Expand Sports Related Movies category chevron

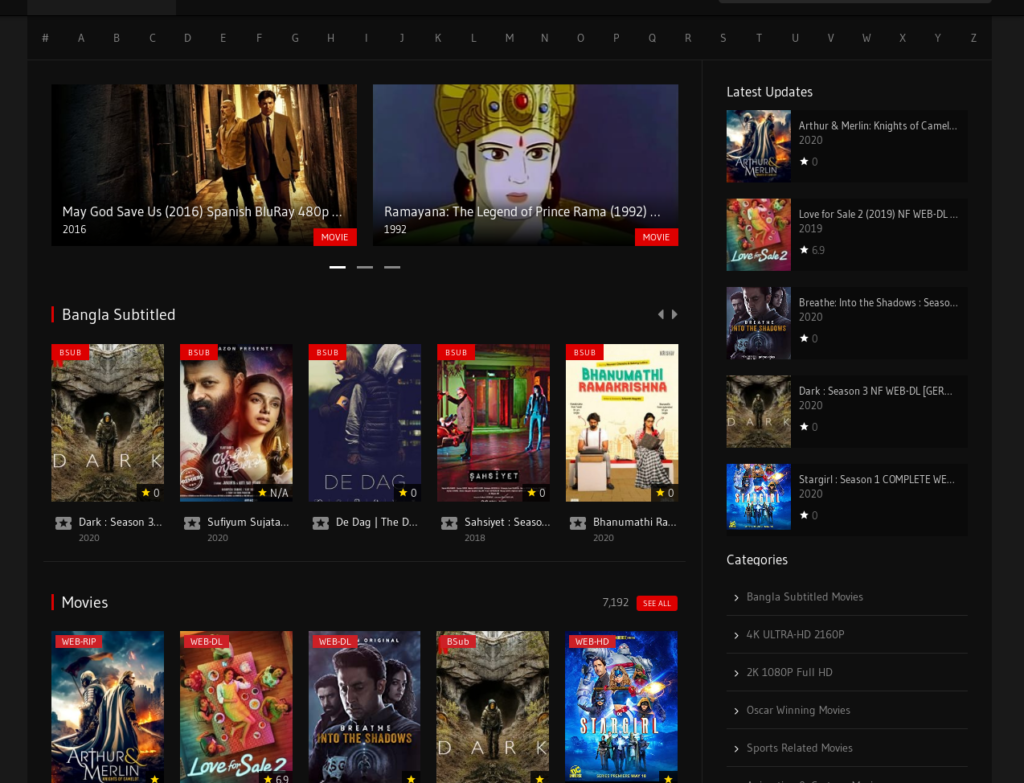click(x=736, y=749)
